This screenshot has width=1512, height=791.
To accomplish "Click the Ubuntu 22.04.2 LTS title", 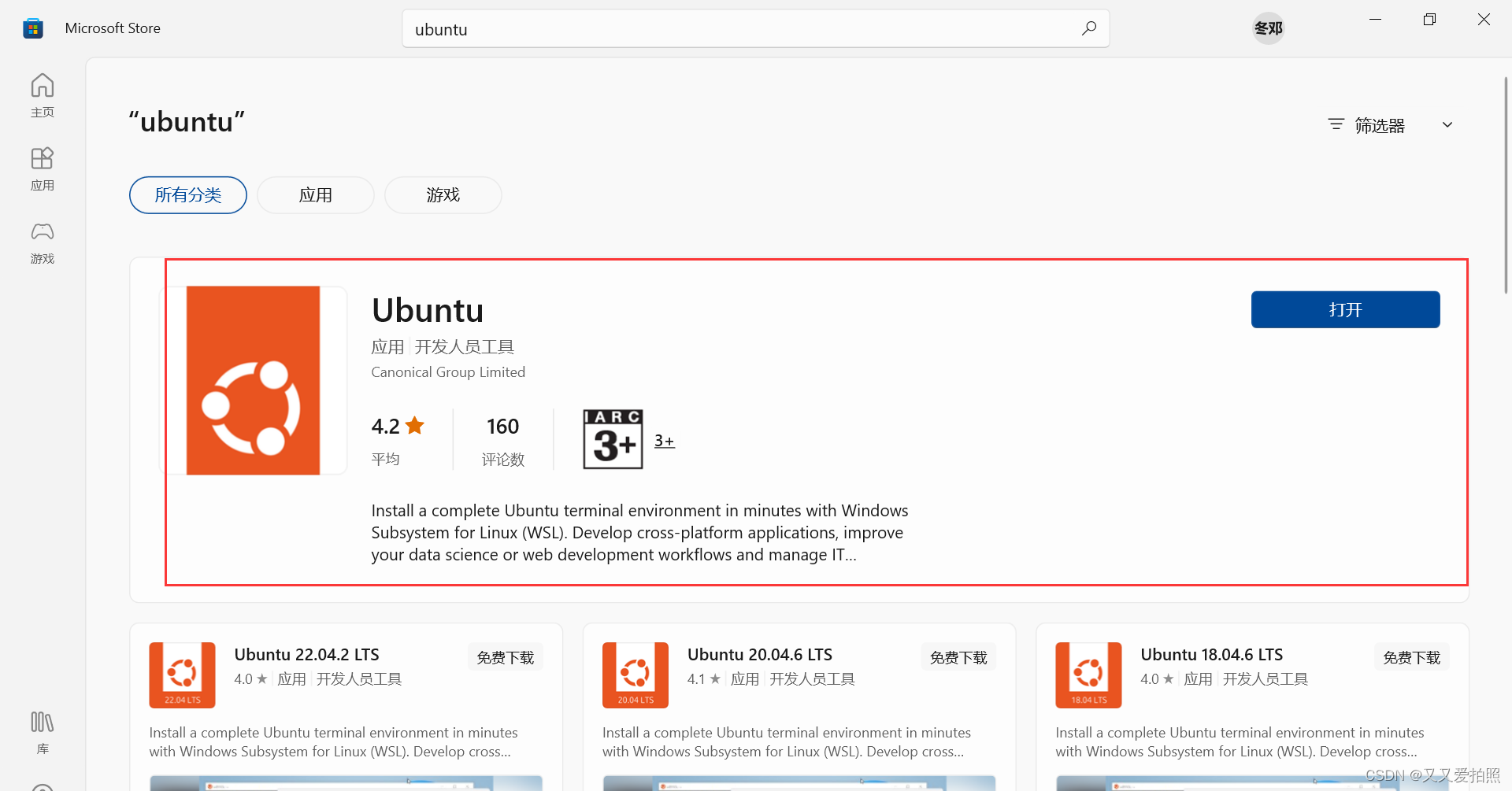I will coord(306,655).
